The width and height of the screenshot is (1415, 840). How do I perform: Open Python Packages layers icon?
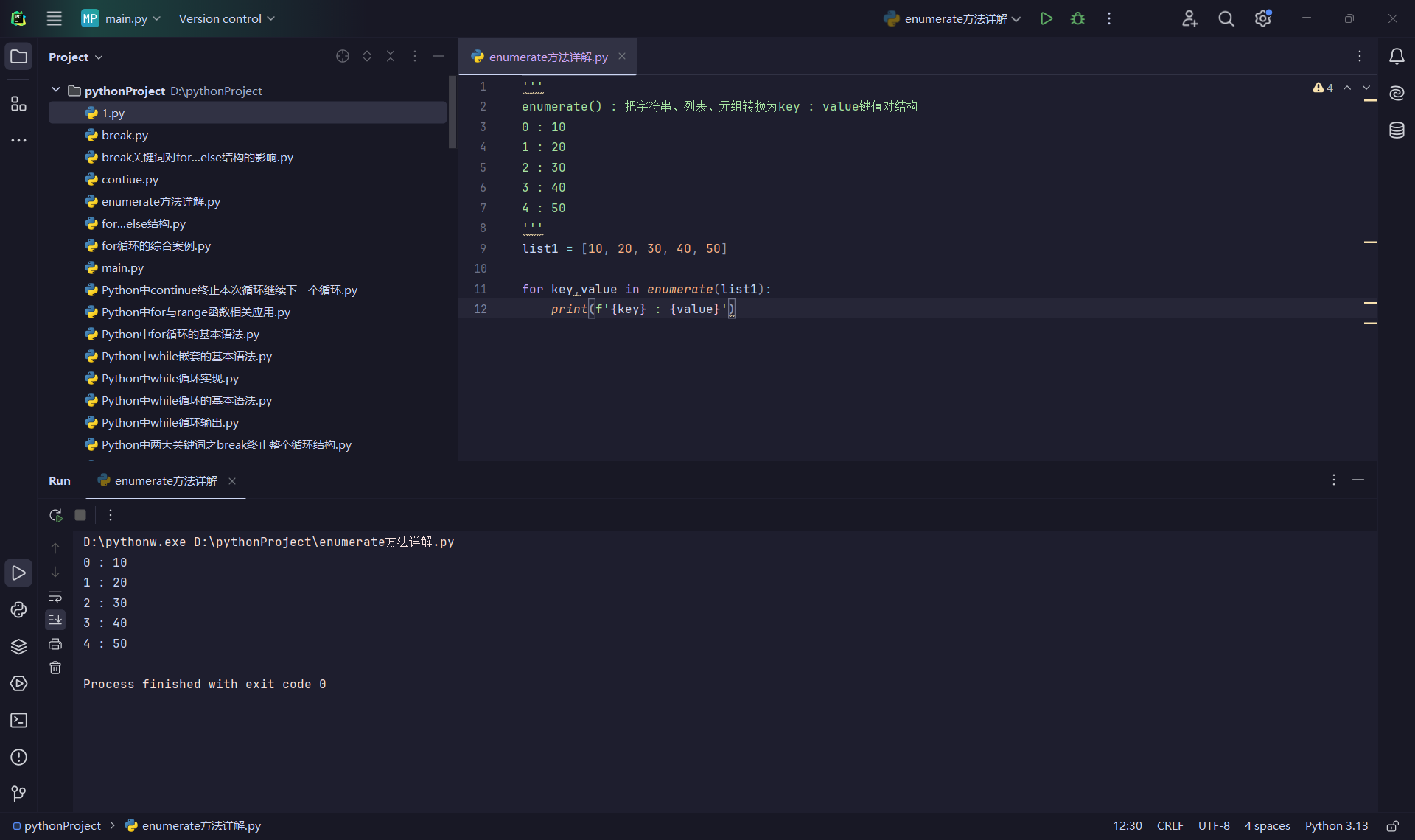coord(18,647)
